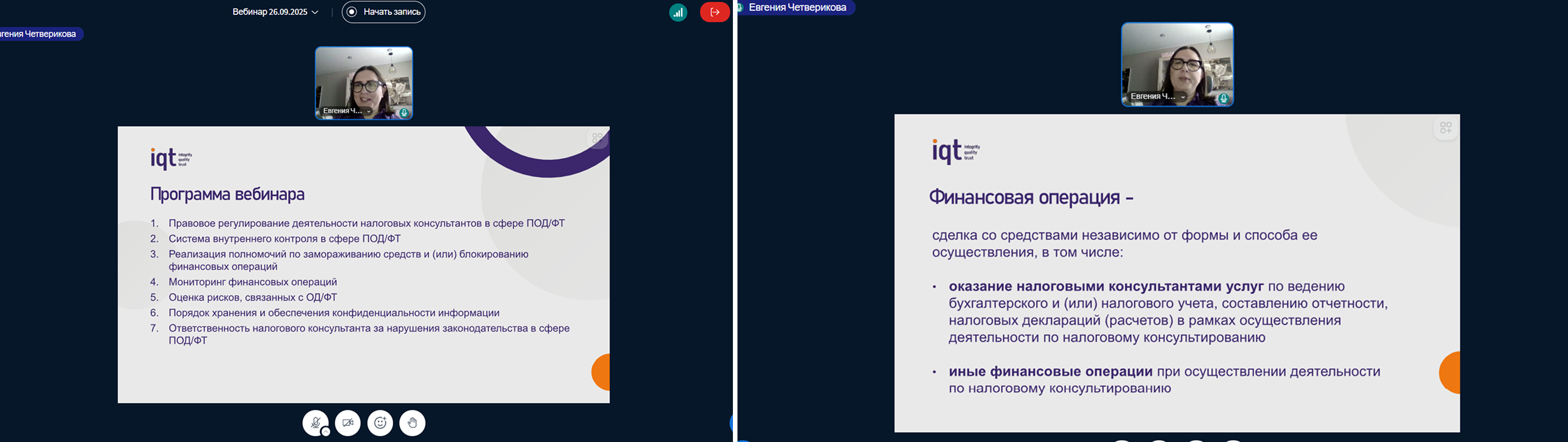1568x442 pixels.
Task: Open the emoji reactions button
Action: click(380, 423)
